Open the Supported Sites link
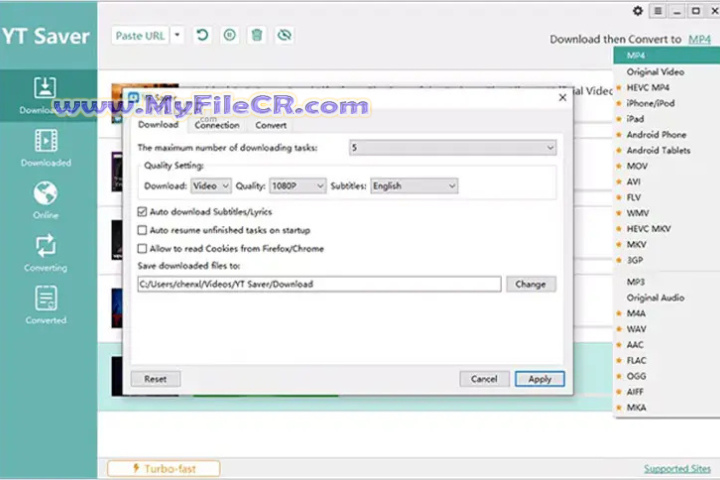 (x=677, y=469)
